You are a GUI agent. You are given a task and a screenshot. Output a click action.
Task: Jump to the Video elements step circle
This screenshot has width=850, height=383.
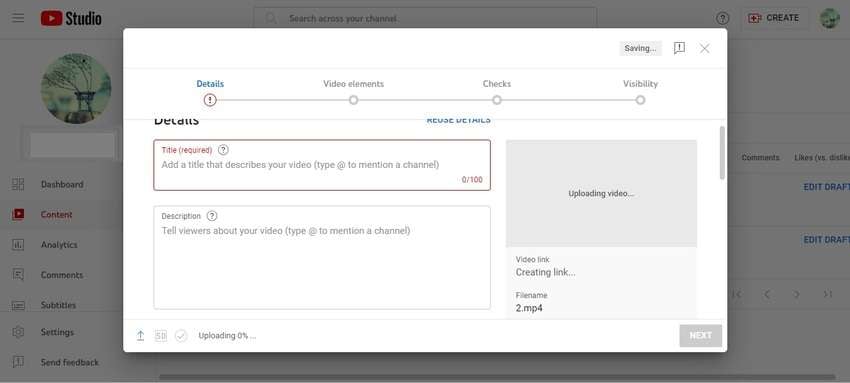click(x=353, y=100)
